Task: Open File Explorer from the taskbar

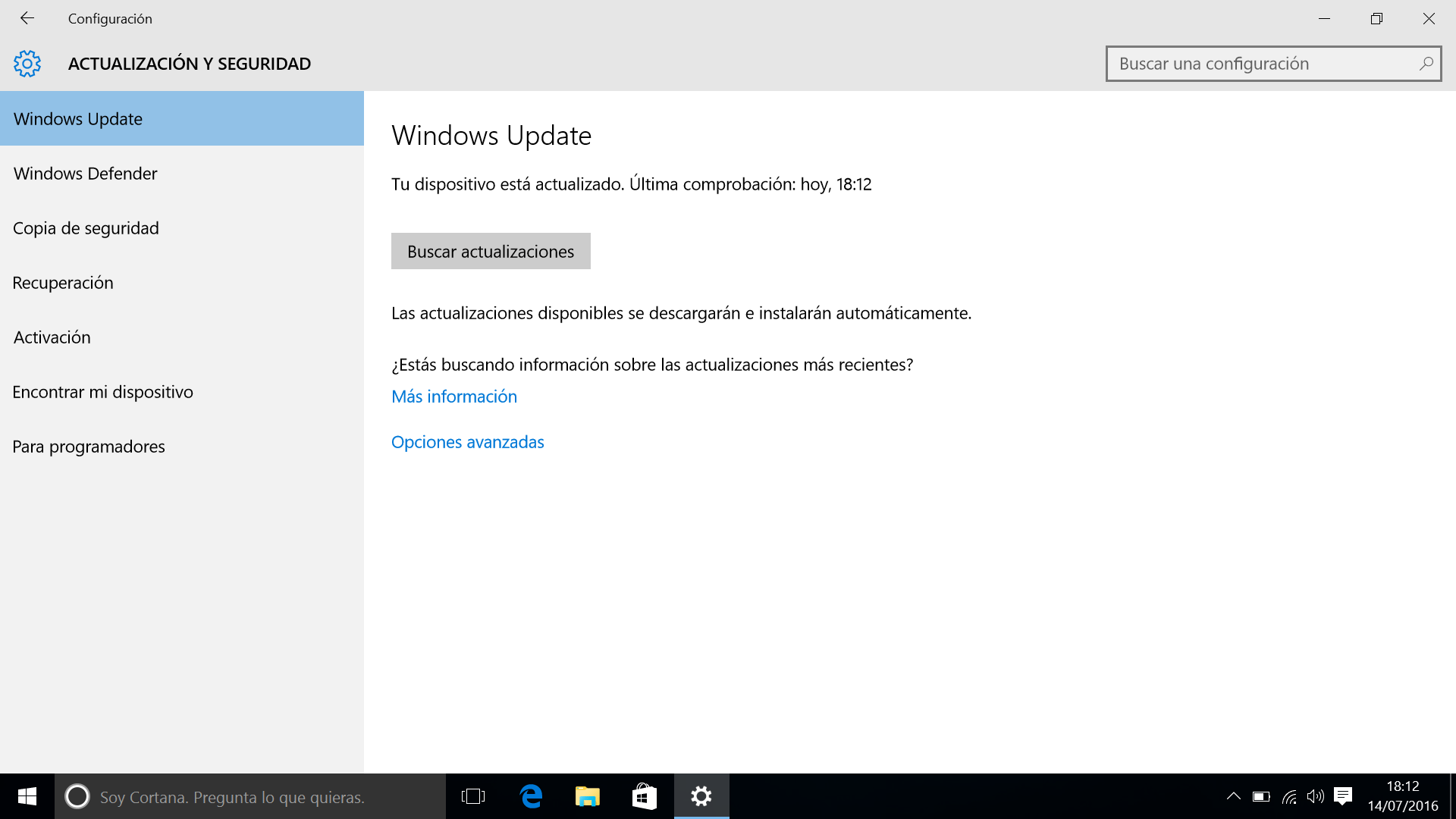Action: 586,797
